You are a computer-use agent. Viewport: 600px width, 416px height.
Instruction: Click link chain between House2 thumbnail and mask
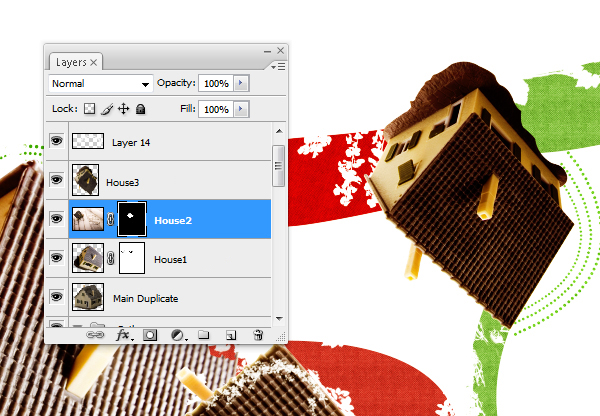coord(110,219)
